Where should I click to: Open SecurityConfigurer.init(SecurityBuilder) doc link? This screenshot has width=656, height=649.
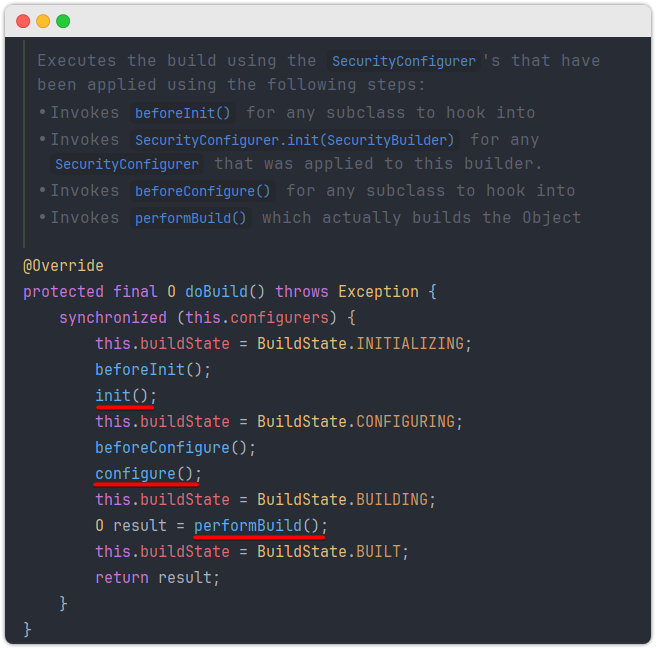coord(295,140)
